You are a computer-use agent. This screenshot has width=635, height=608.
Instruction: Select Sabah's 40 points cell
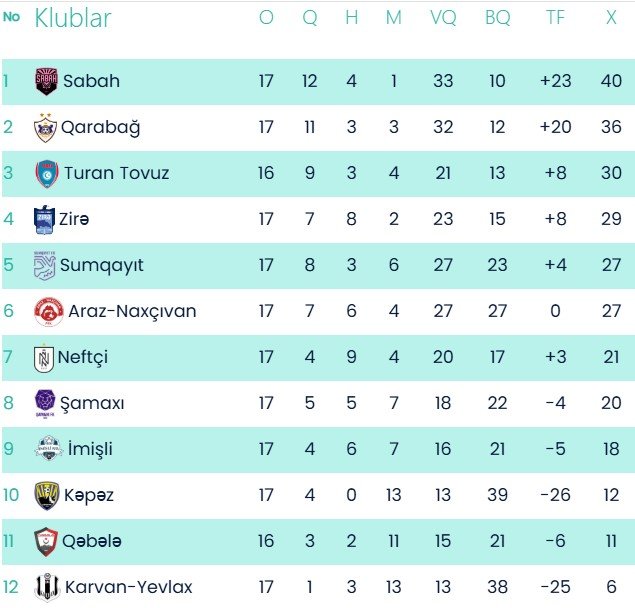pos(610,81)
